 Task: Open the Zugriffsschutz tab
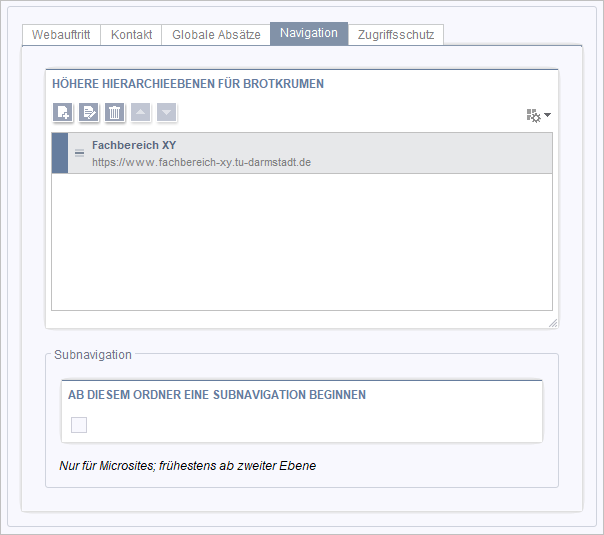click(x=396, y=35)
